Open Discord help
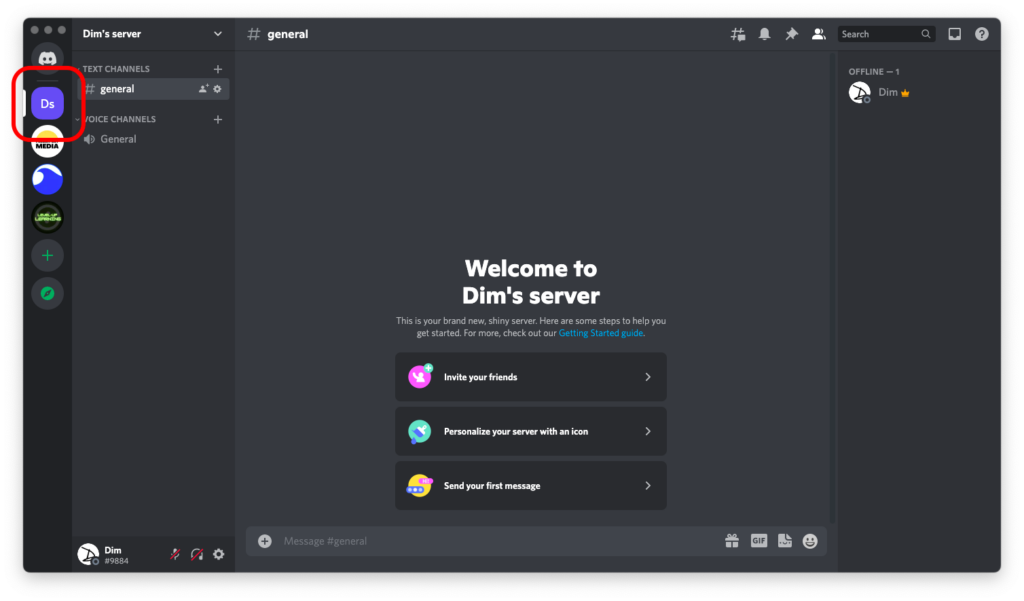The width and height of the screenshot is (1024, 601). click(982, 34)
